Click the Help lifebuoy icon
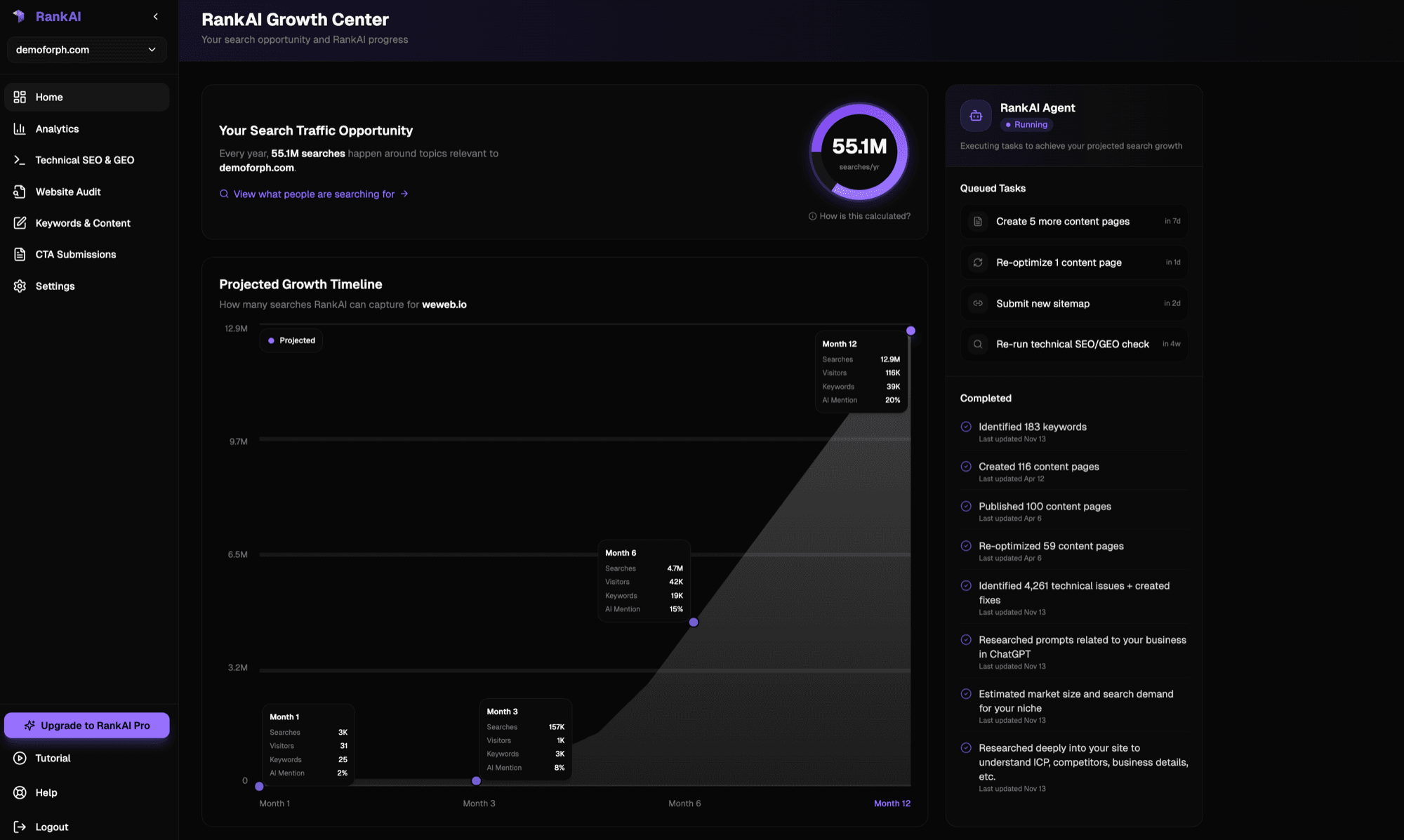The width and height of the screenshot is (1404, 840). coord(20,792)
